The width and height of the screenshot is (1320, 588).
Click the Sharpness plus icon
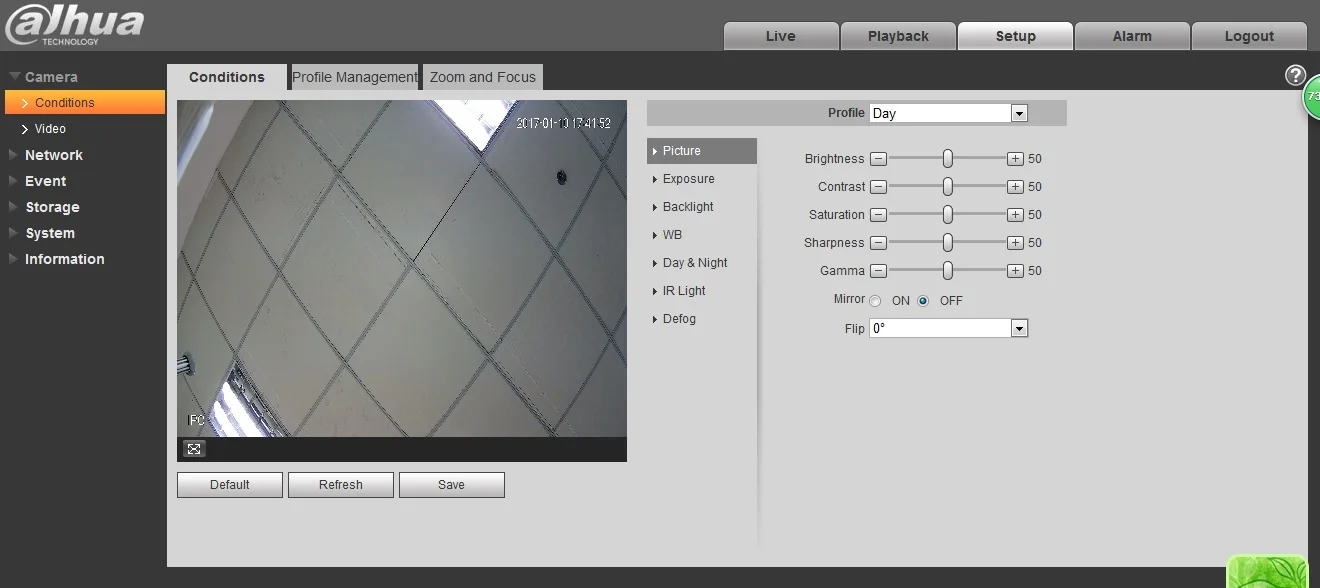tap(1015, 243)
